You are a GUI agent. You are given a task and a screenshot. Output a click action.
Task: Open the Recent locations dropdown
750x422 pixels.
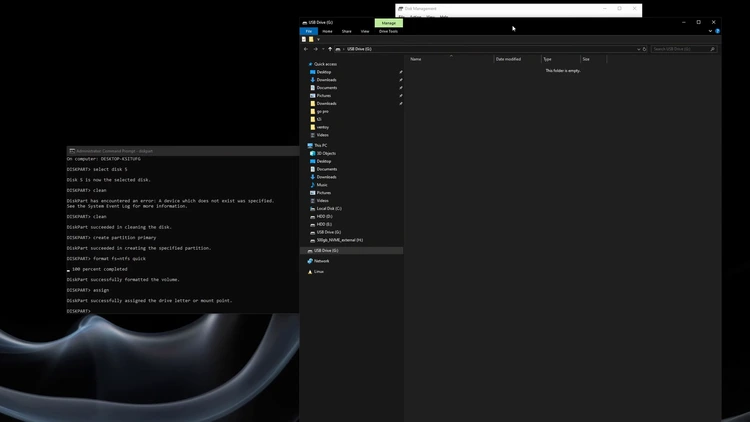(323, 49)
